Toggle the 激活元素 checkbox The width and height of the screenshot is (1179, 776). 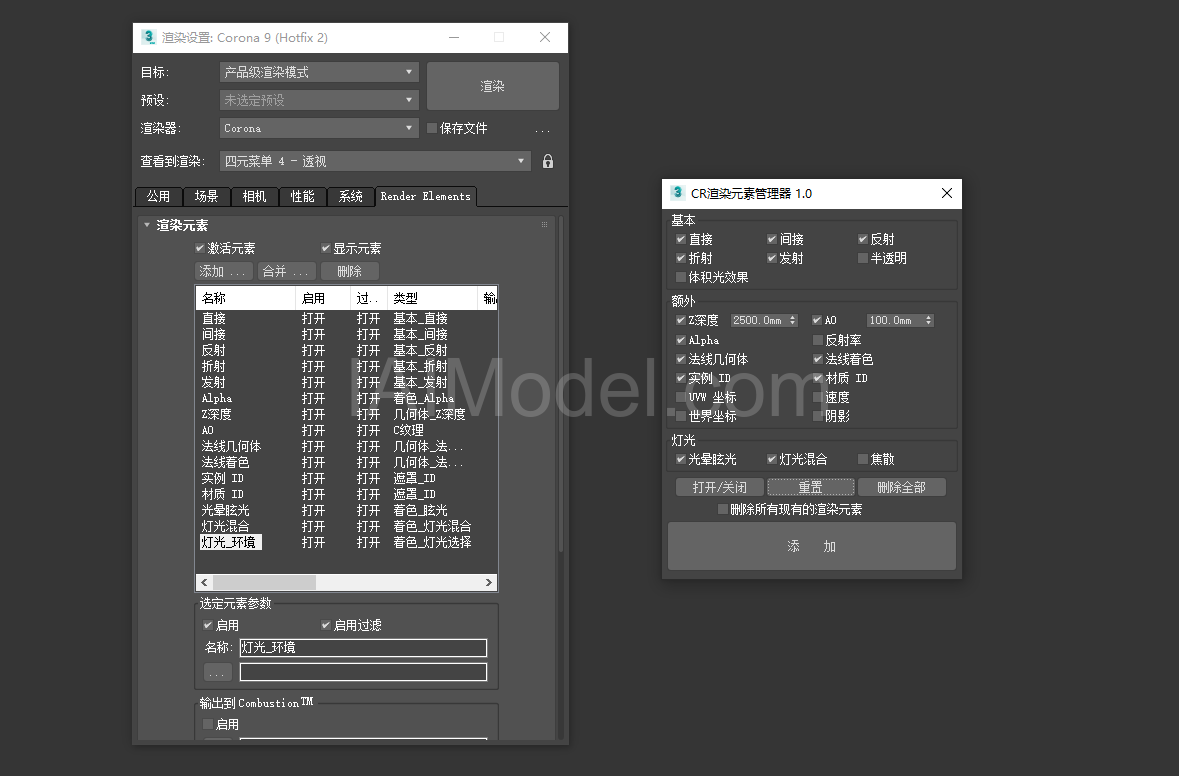pyautogui.click(x=199, y=248)
